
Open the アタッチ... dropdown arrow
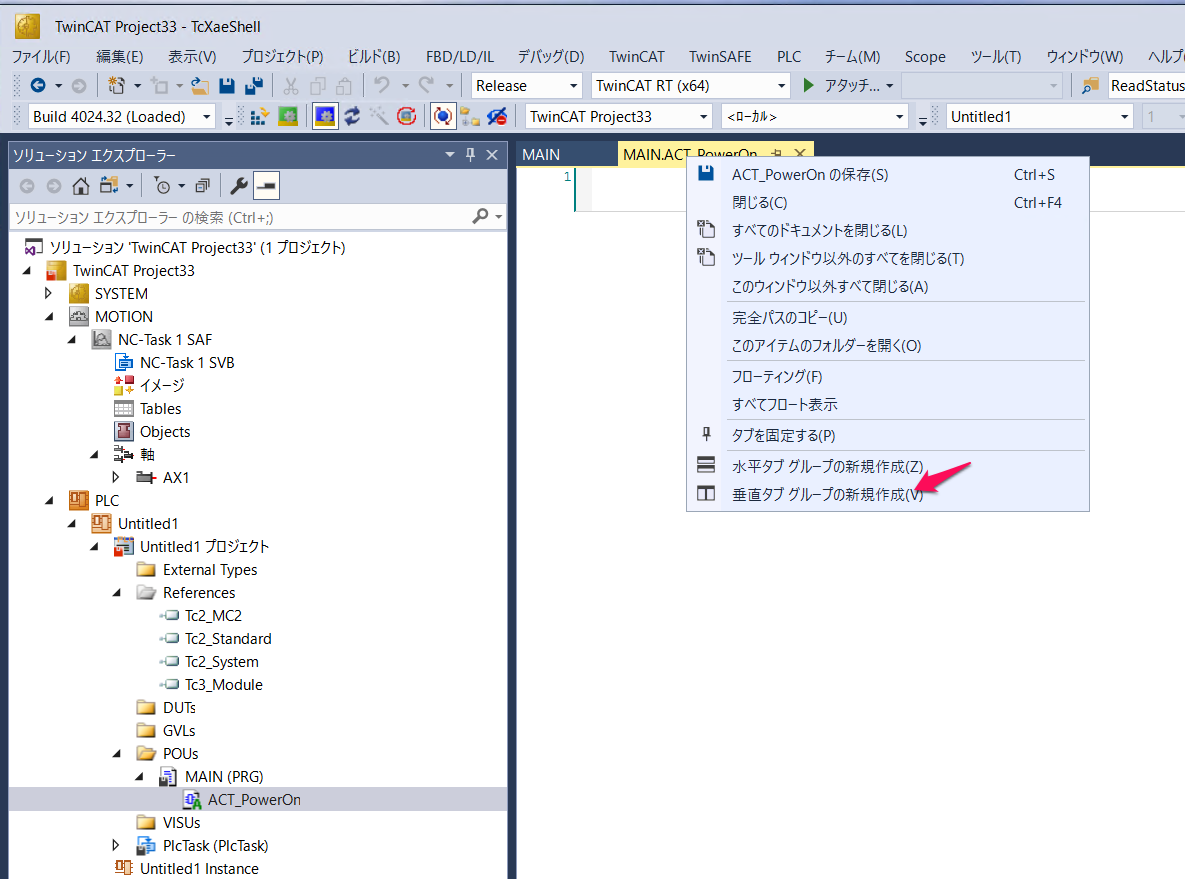point(890,86)
